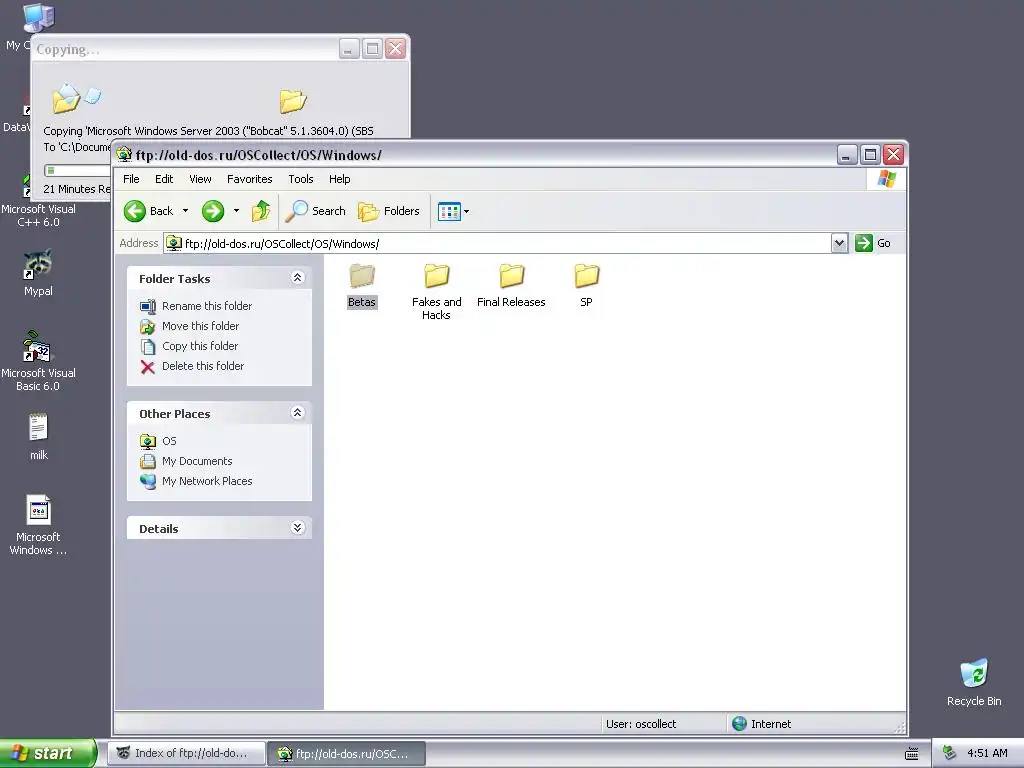Open the Back history dropdown arrow
Screen dimensions: 1024x768
[x=185, y=211]
